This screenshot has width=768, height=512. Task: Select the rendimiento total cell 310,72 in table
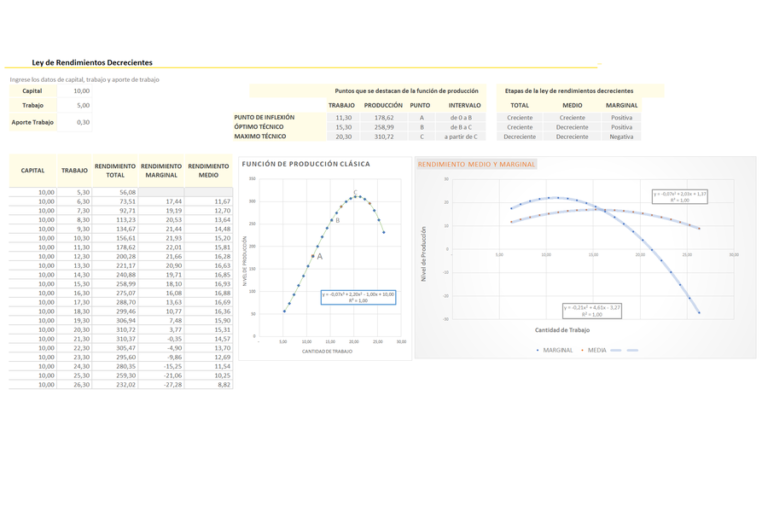tap(122, 329)
